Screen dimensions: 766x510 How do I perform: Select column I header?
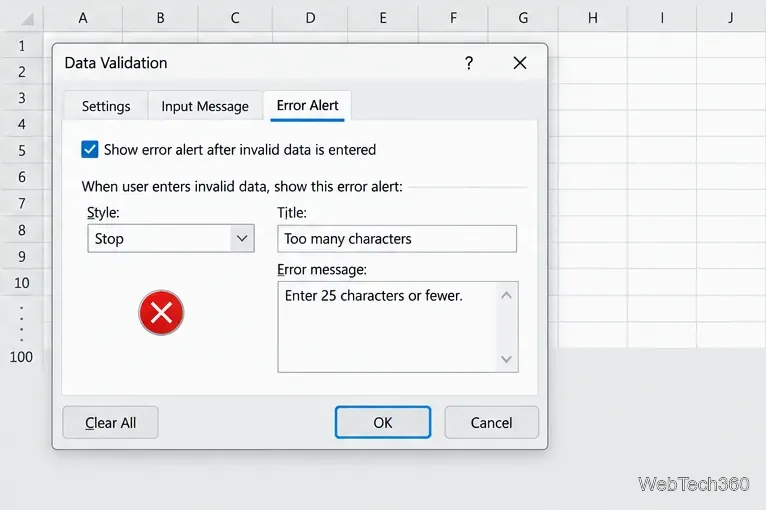[662, 18]
